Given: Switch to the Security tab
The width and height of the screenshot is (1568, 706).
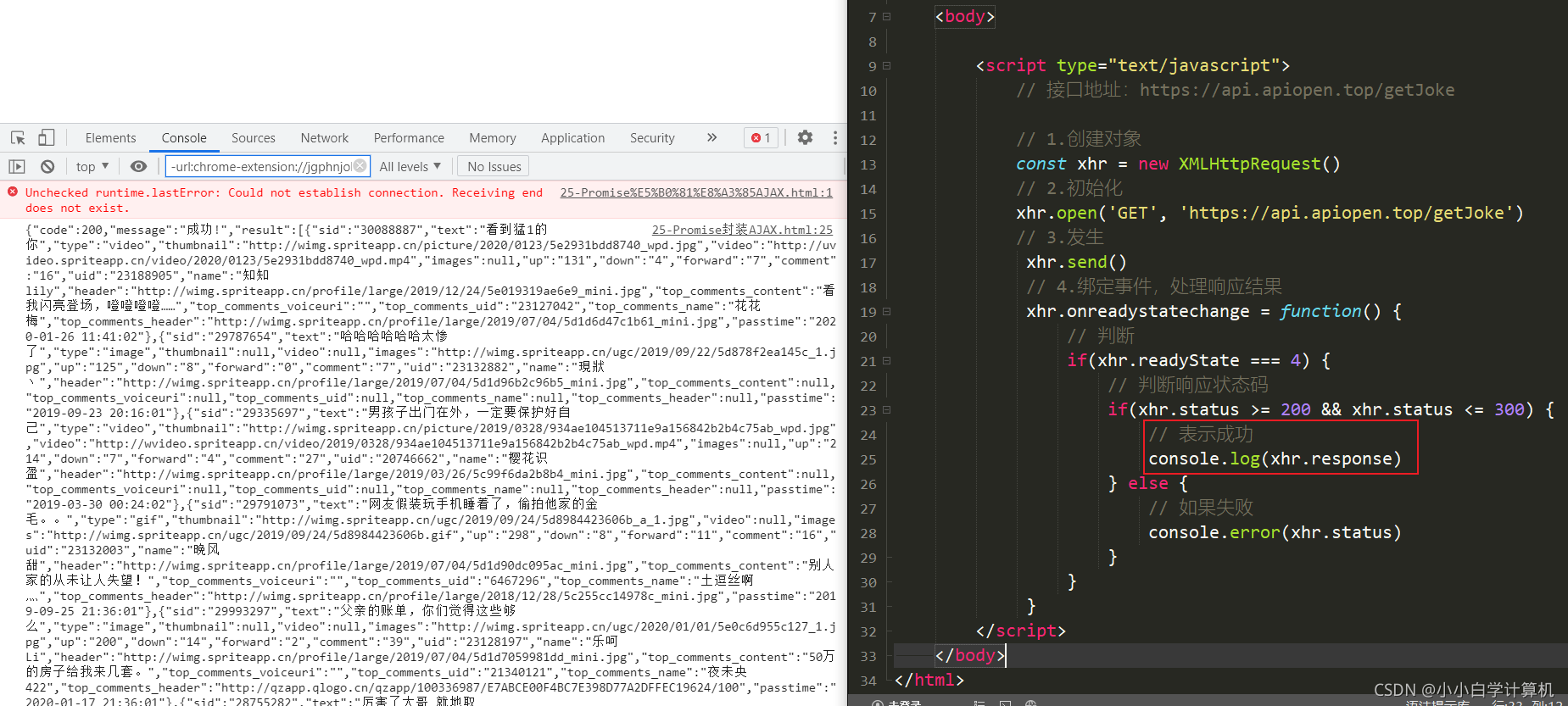Looking at the screenshot, I should coord(652,138).
